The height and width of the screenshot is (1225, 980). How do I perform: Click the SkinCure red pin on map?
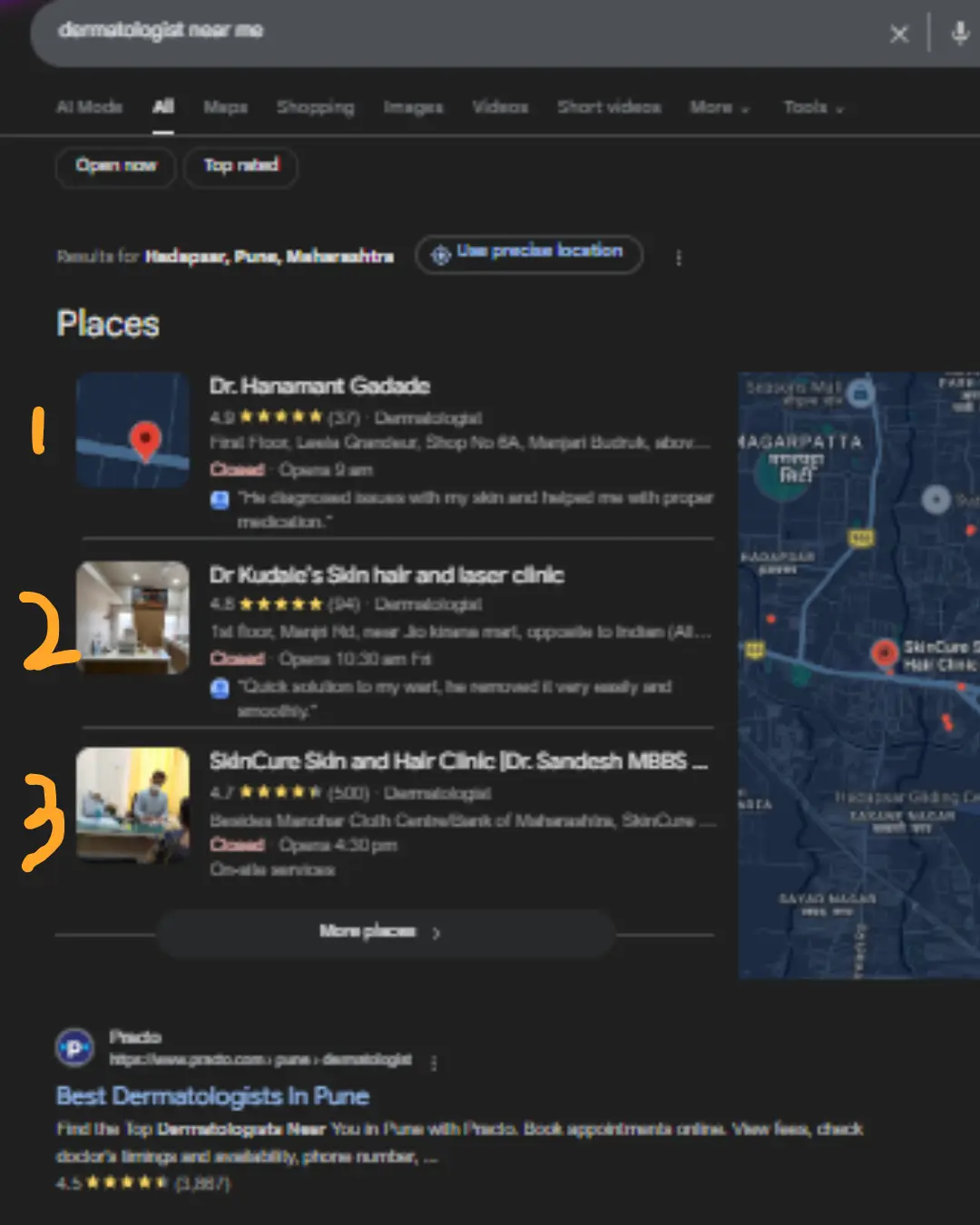pyautogui.click(x=884, y=652)
